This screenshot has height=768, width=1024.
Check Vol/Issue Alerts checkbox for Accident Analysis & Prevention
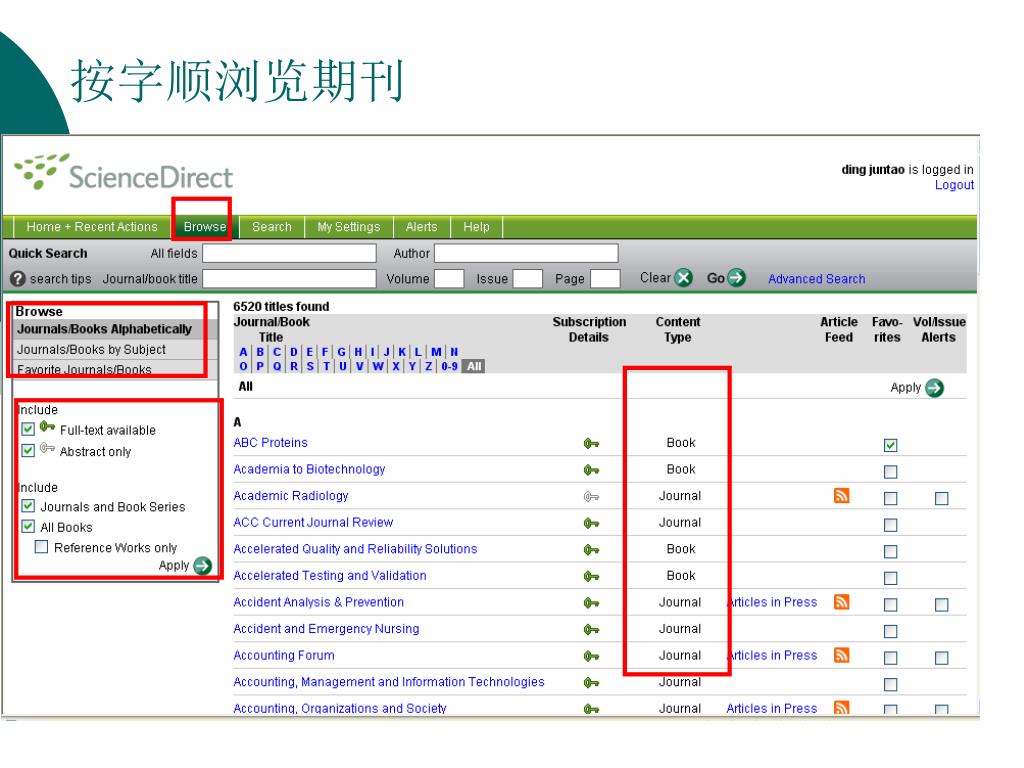(941, 605)
